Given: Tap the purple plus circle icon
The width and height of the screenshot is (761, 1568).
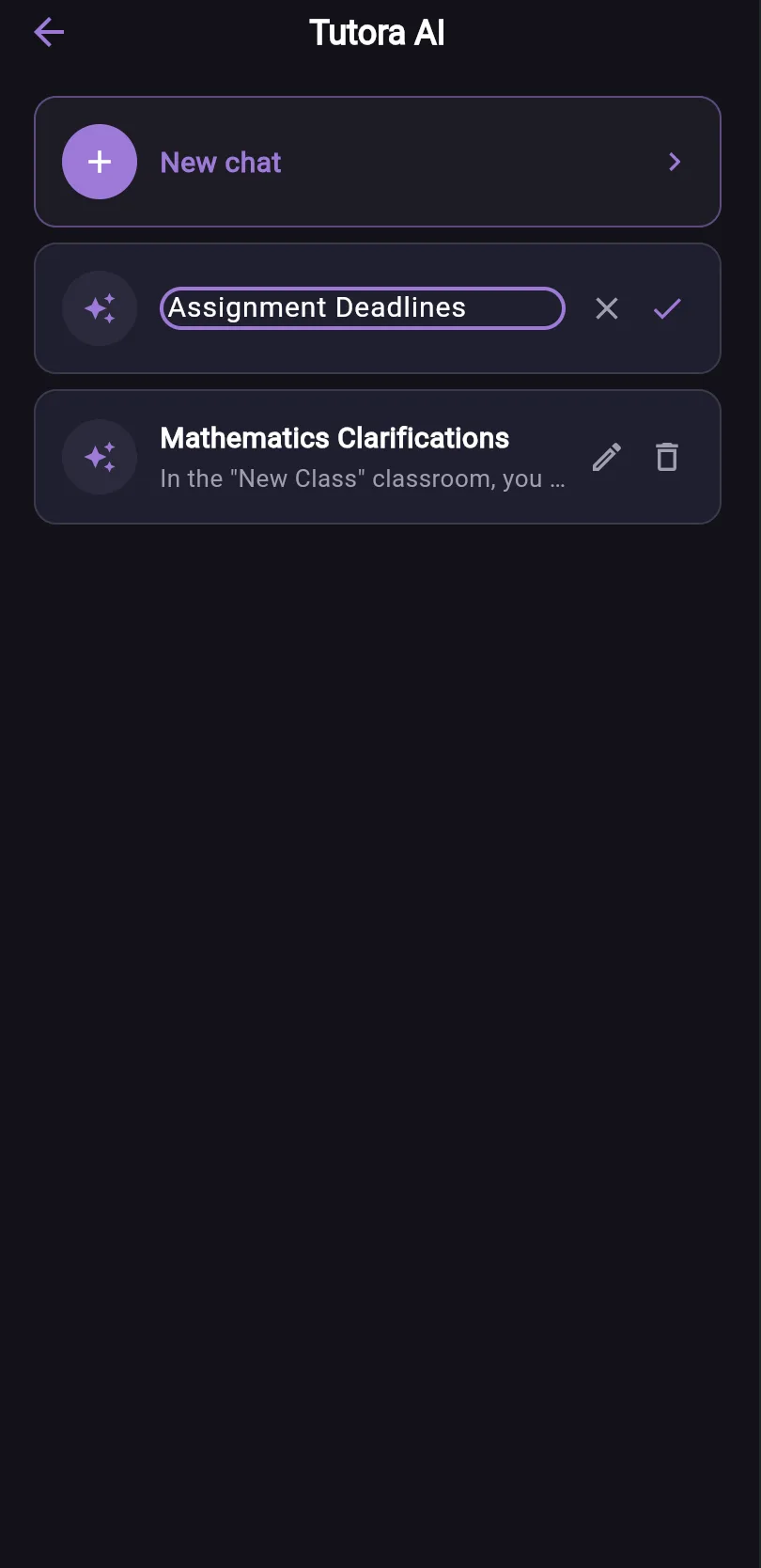Looking at the screenshot, I should pos(100,162).
